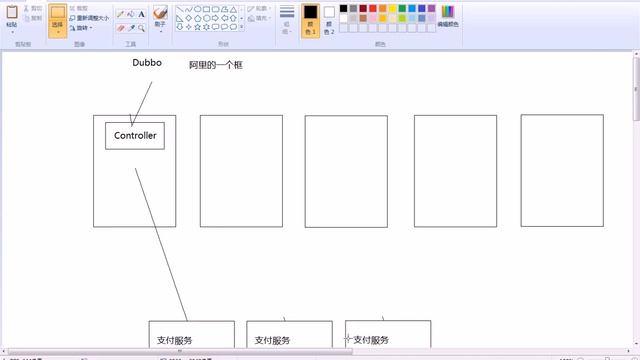Click the 'Controller' text on canvas
640x360 pixels.
[135, 136]
